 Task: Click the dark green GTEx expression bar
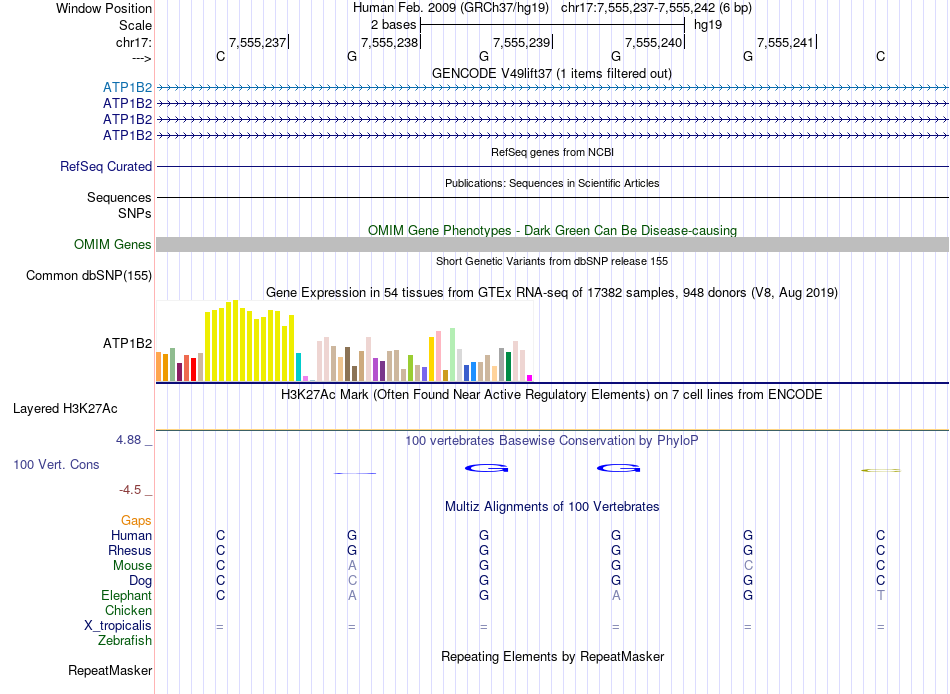pos(508,366)
